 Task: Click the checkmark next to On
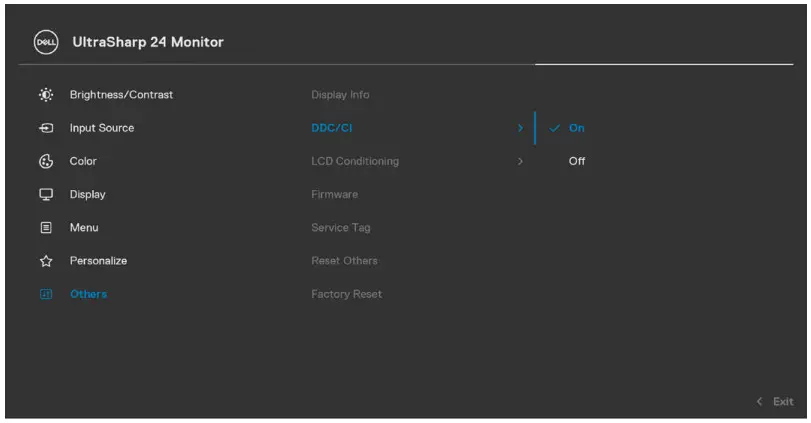[x=554, y=128]
